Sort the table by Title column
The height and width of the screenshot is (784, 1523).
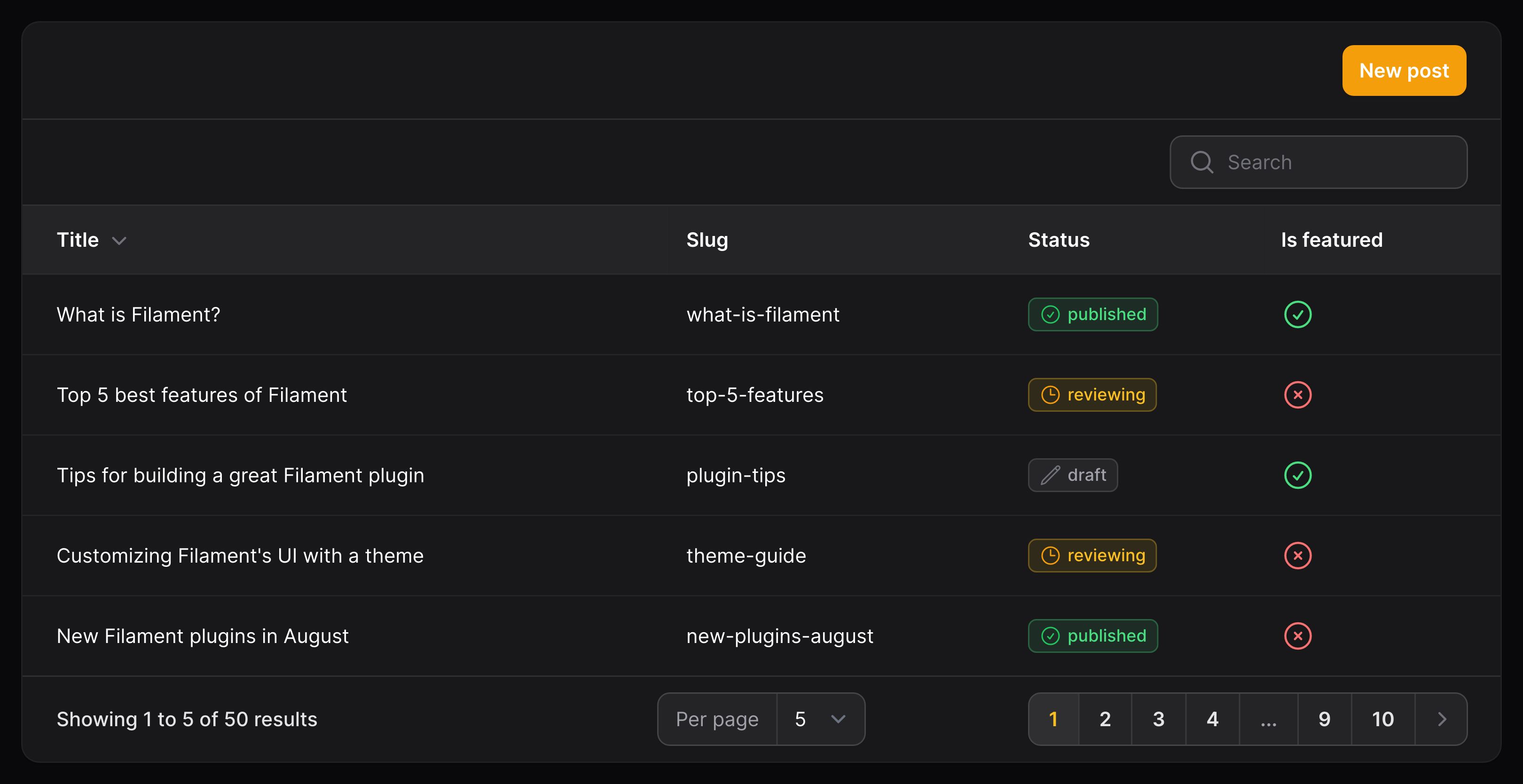pyautogui.click(x=92, y=240)
